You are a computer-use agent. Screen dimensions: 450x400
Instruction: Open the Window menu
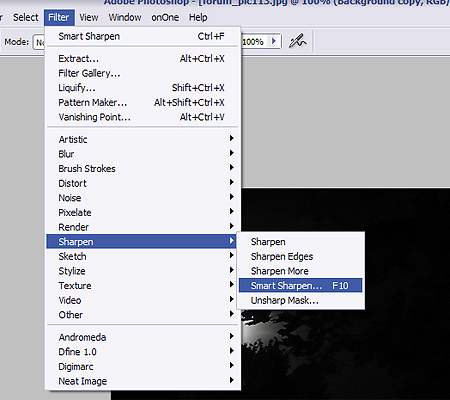(125, 17)
